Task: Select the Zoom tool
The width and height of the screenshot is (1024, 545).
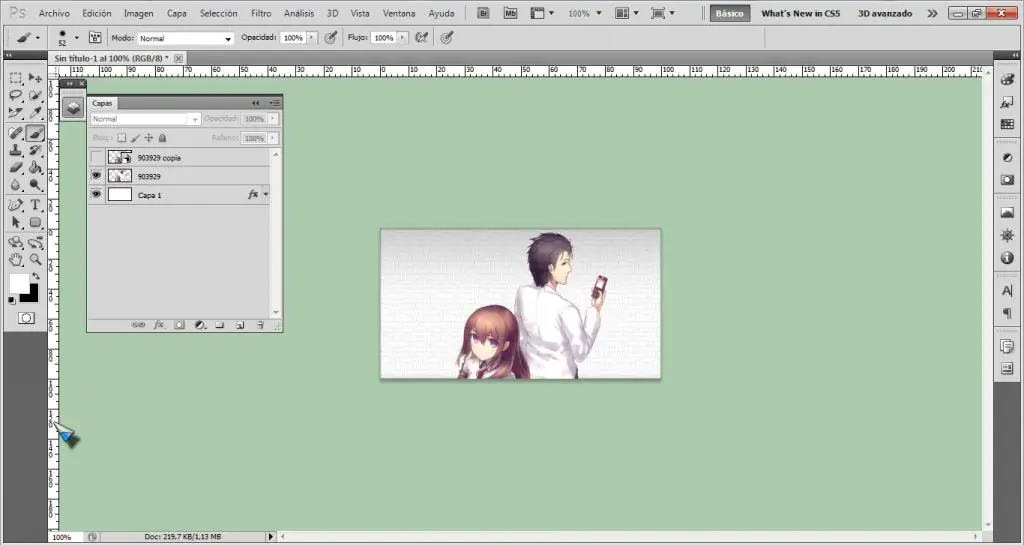Action: point(35,260)
